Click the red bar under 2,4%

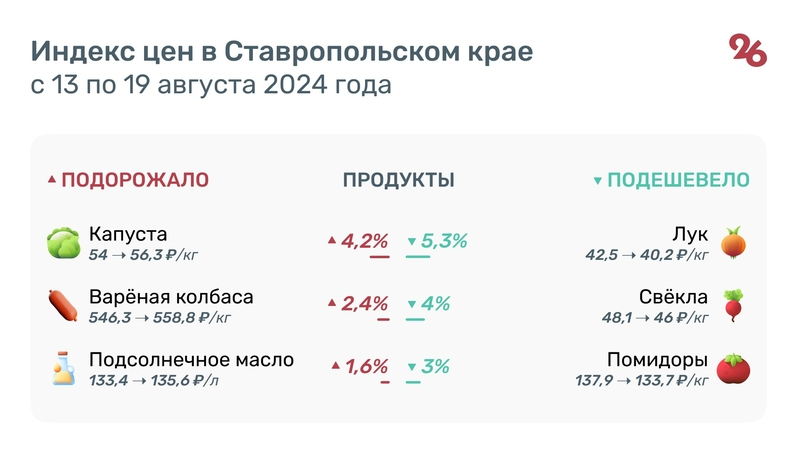pos(383,319)
